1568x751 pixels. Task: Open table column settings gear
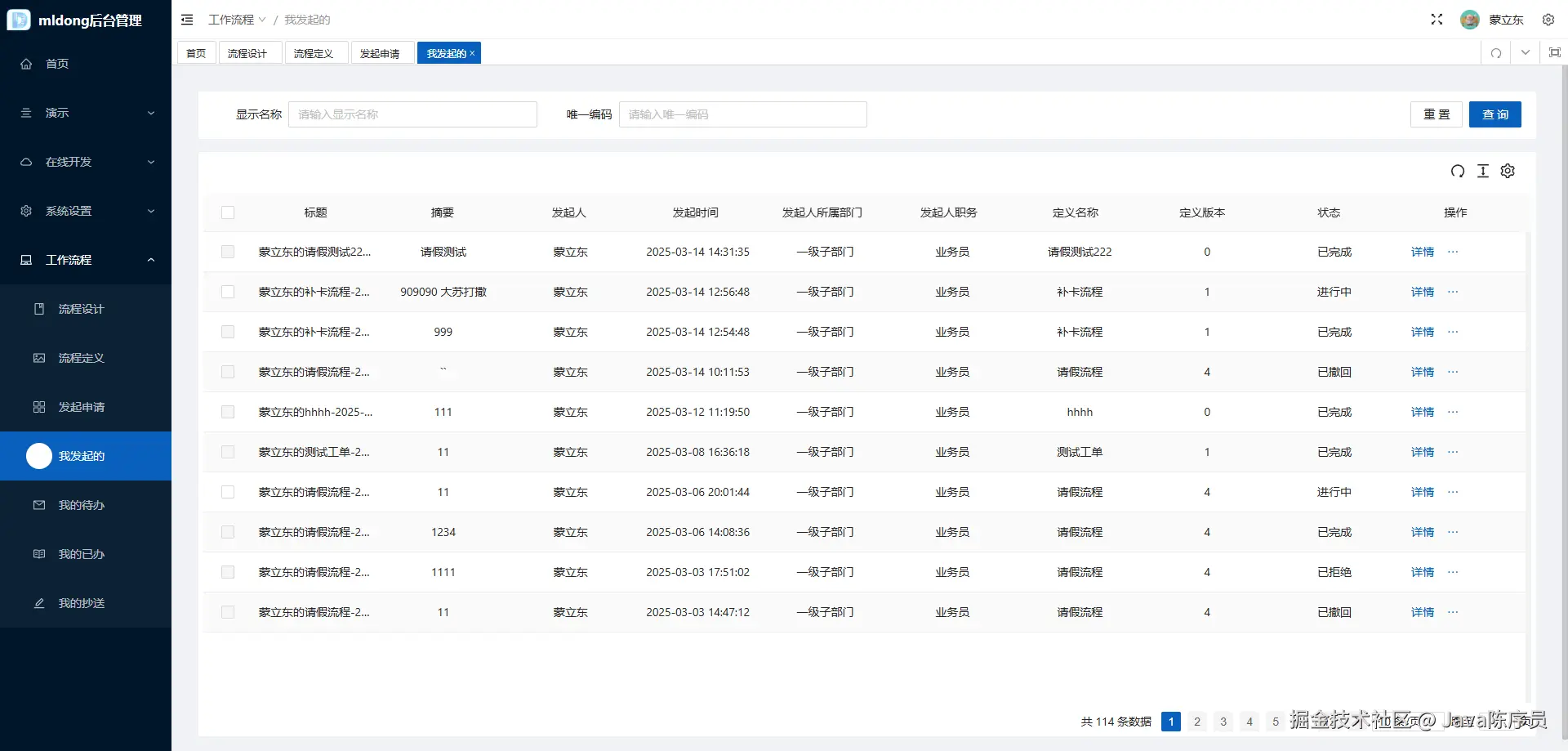click(x=1508, y=171)
